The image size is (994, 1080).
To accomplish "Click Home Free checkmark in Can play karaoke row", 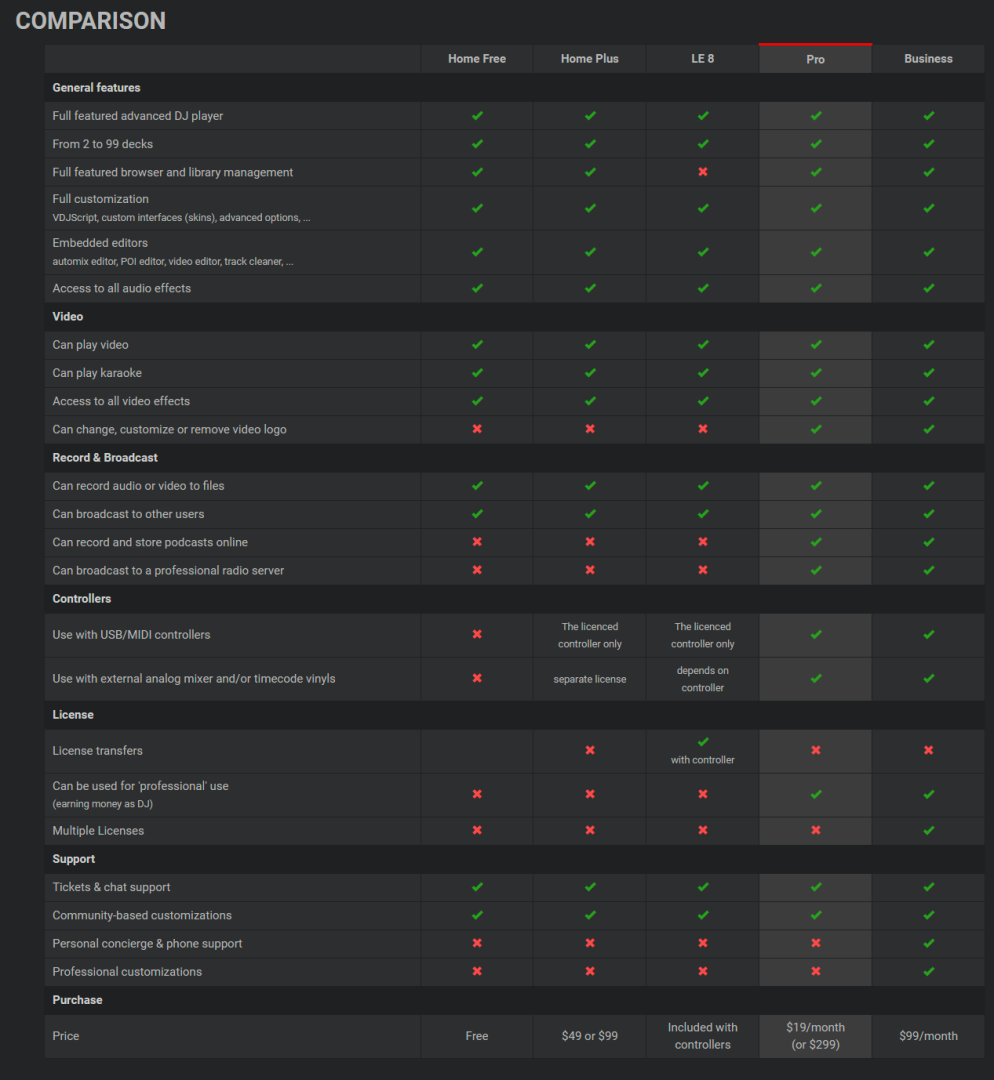I will click(477, 373).
